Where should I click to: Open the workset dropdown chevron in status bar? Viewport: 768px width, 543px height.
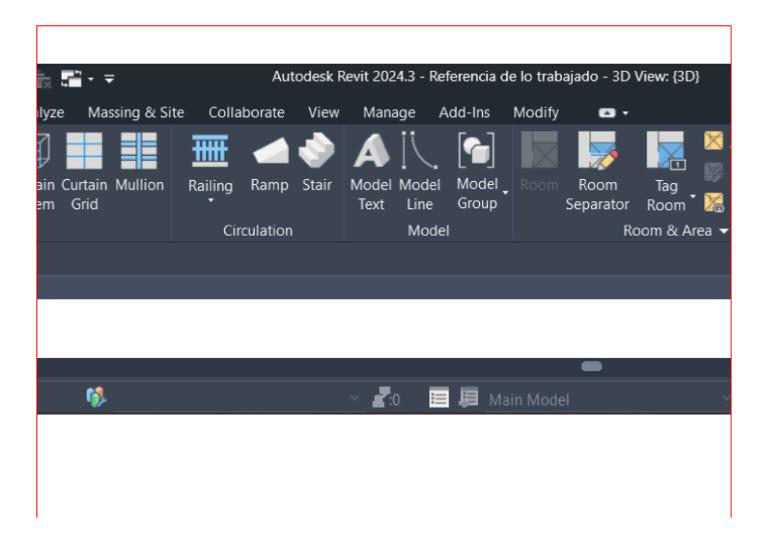pos(354,398)
